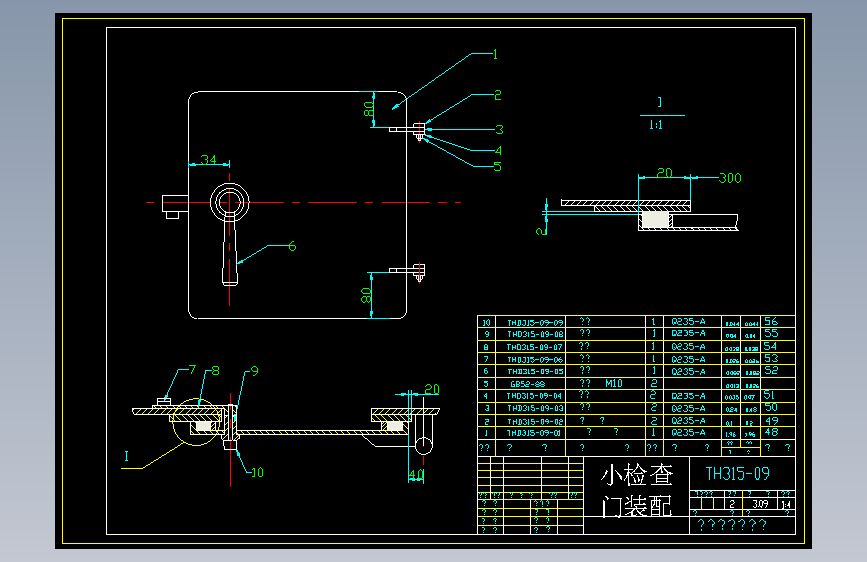Click the remark number 48 in parts list
Screen dimensions: 867x562
pos(771,433)
